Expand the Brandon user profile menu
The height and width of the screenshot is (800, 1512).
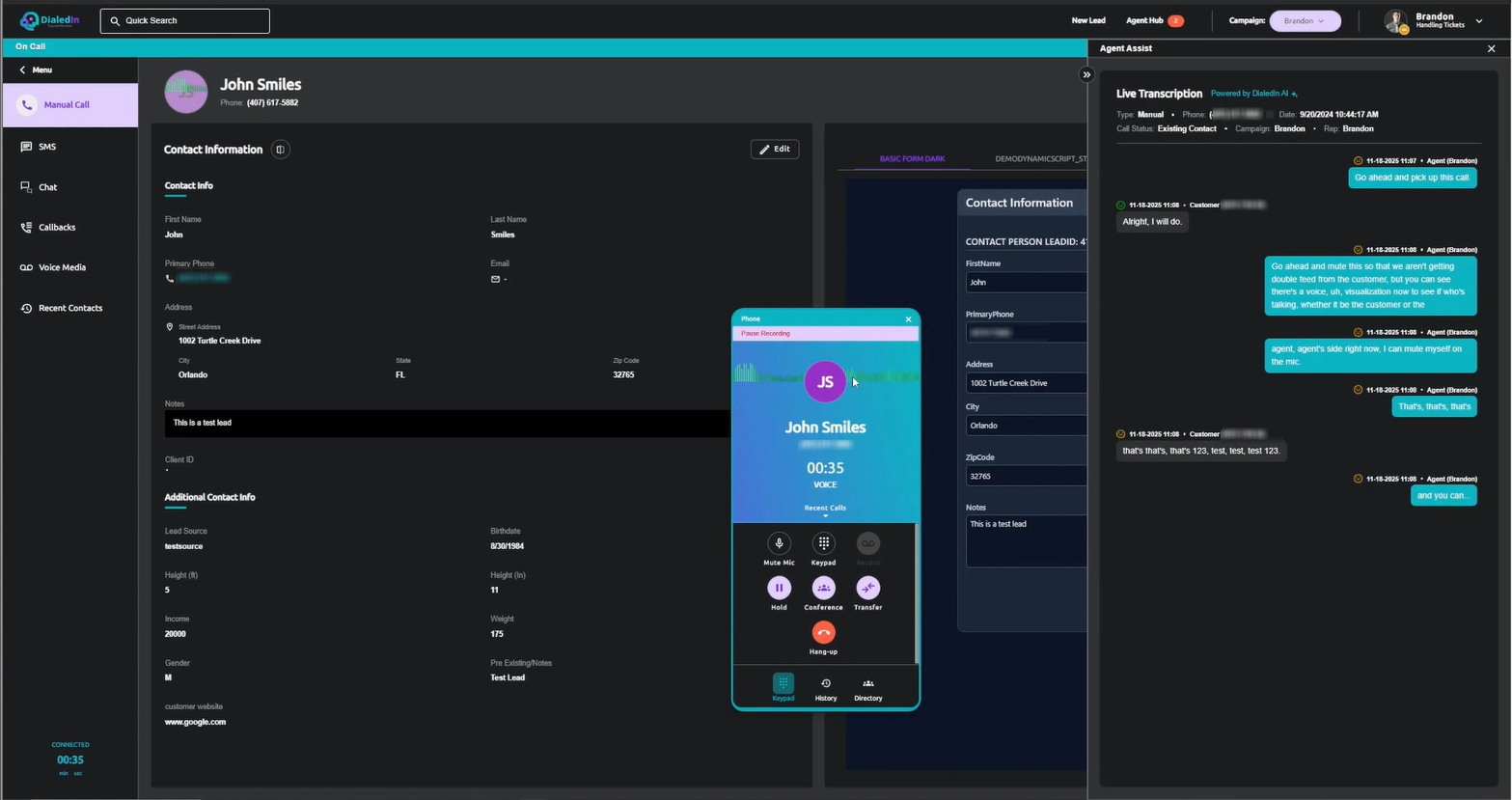(x=1478, y=21)
